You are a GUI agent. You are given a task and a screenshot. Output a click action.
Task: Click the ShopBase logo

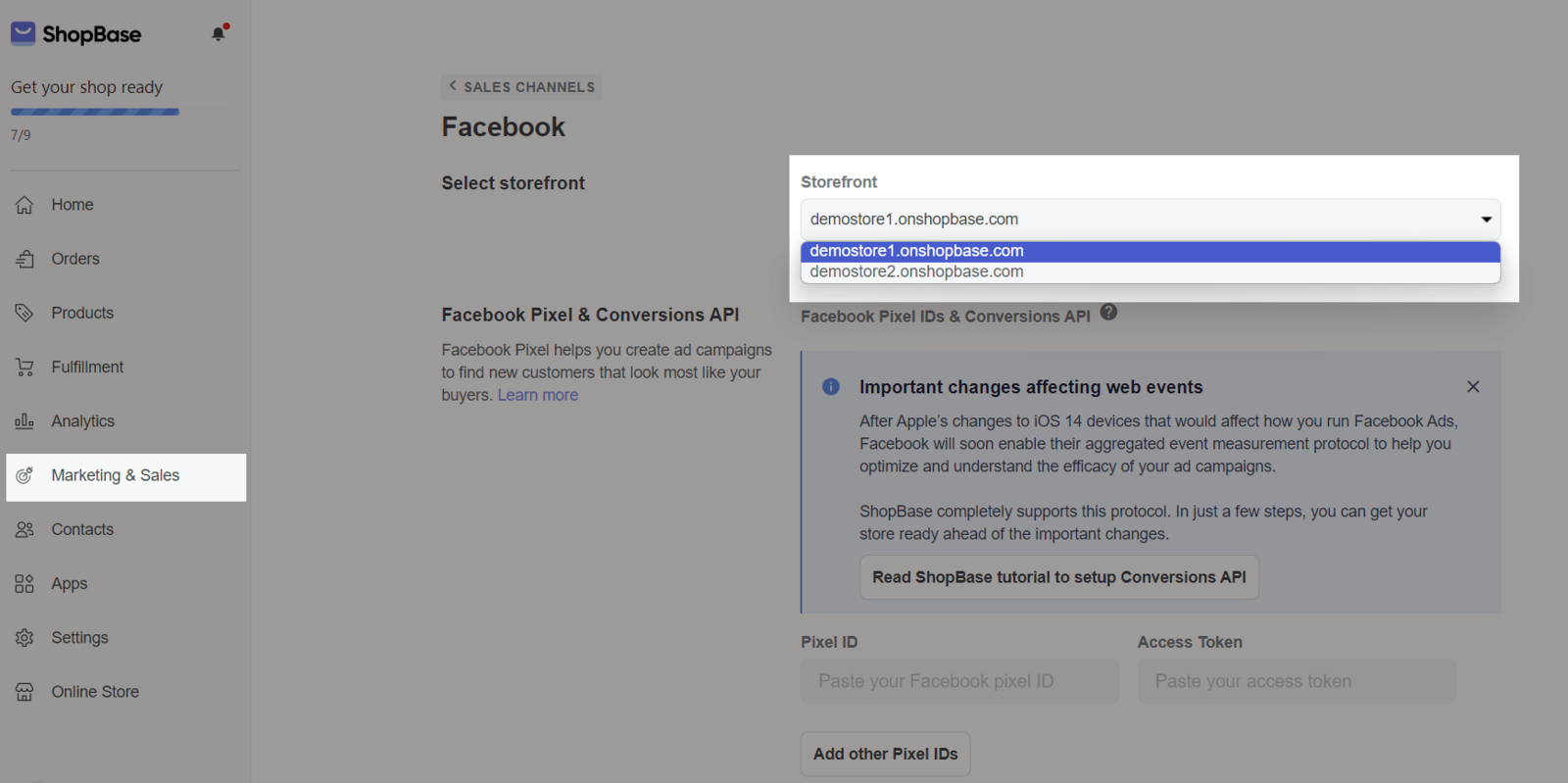75,34
